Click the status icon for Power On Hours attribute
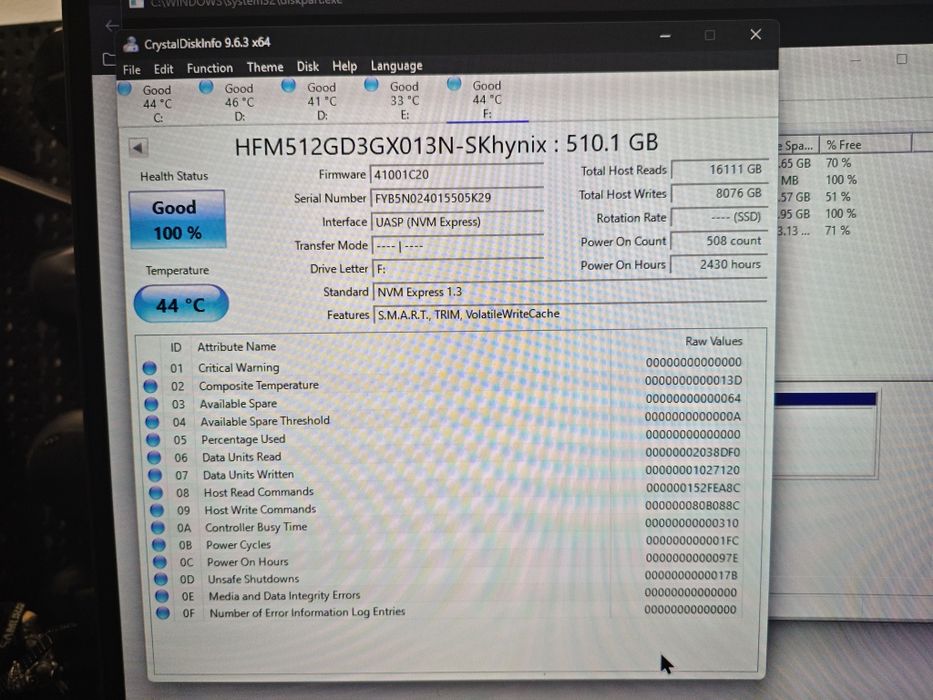Screen dimensions: 933x700 pyautogui.click(x=159, y=562)
